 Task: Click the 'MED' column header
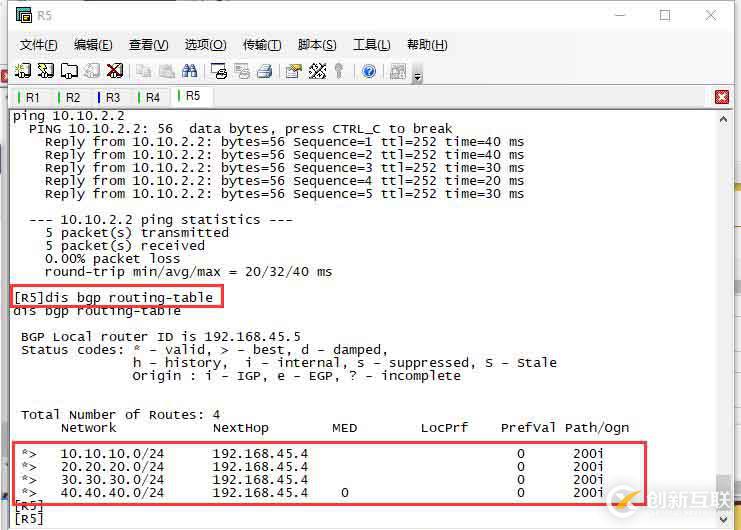click(x=345, y=428)
